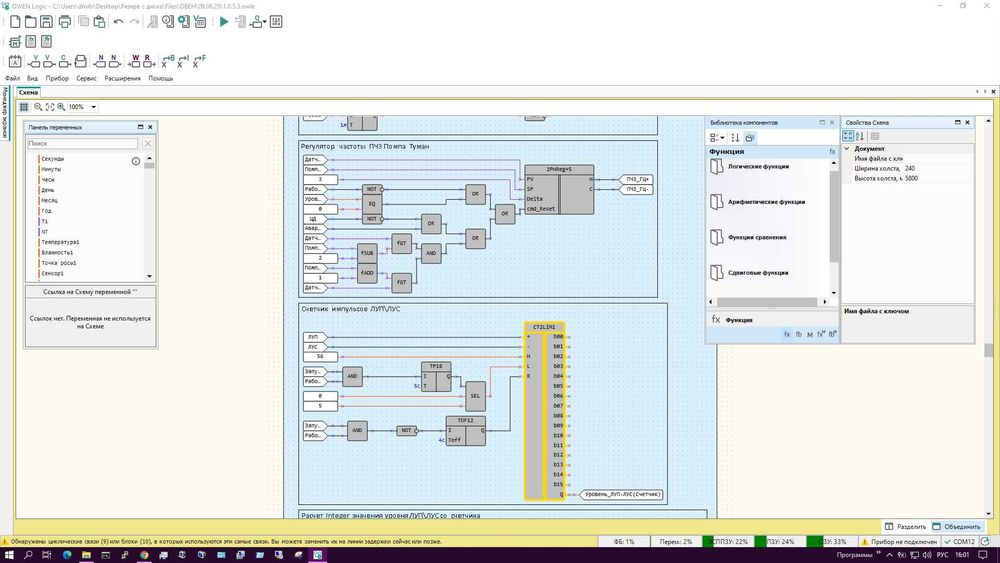Click the Undo arrow icon
Screen dimensions: 1000x563
click(119, 21)
